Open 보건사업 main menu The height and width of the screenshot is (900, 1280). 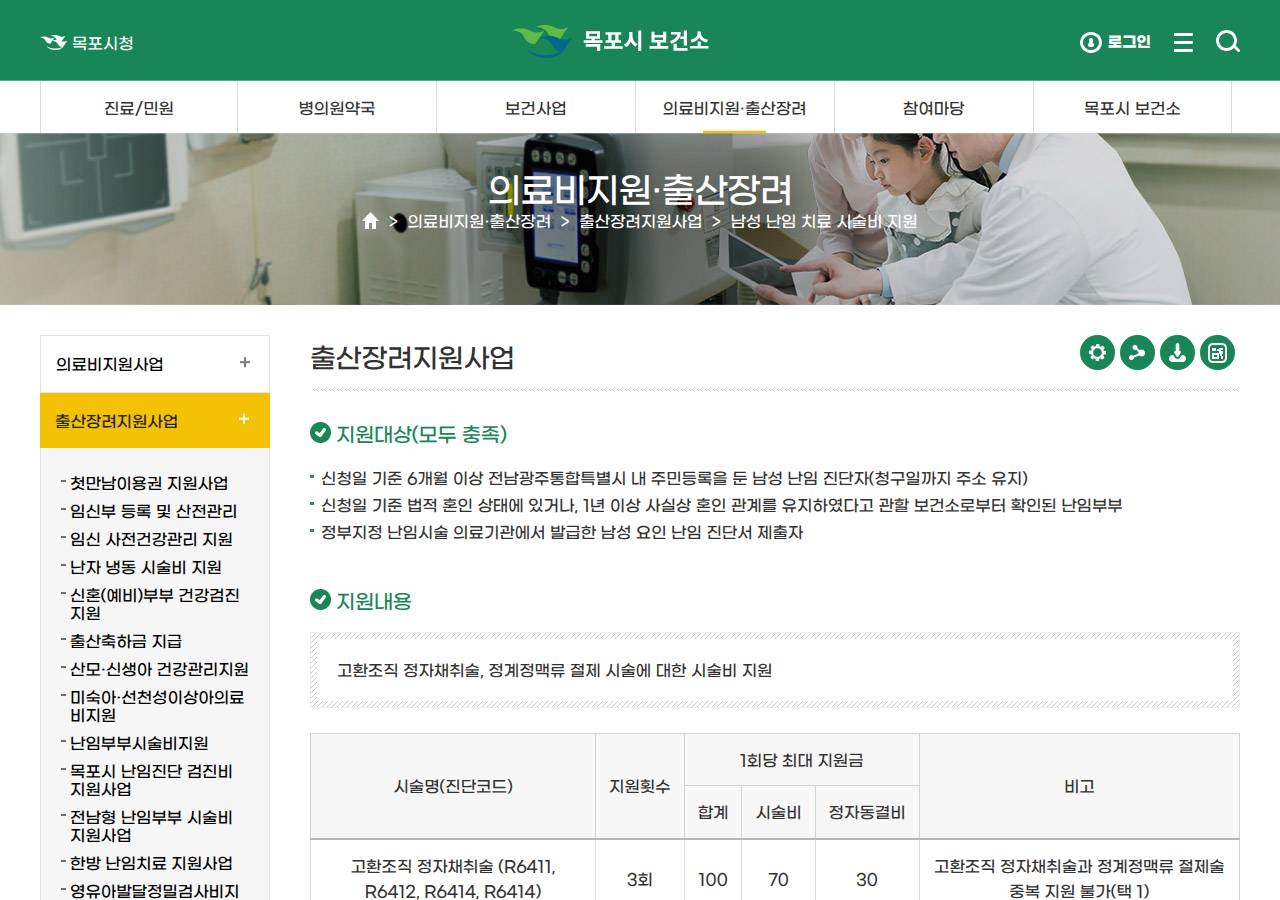pyautogui.click(x=536, y=108)
